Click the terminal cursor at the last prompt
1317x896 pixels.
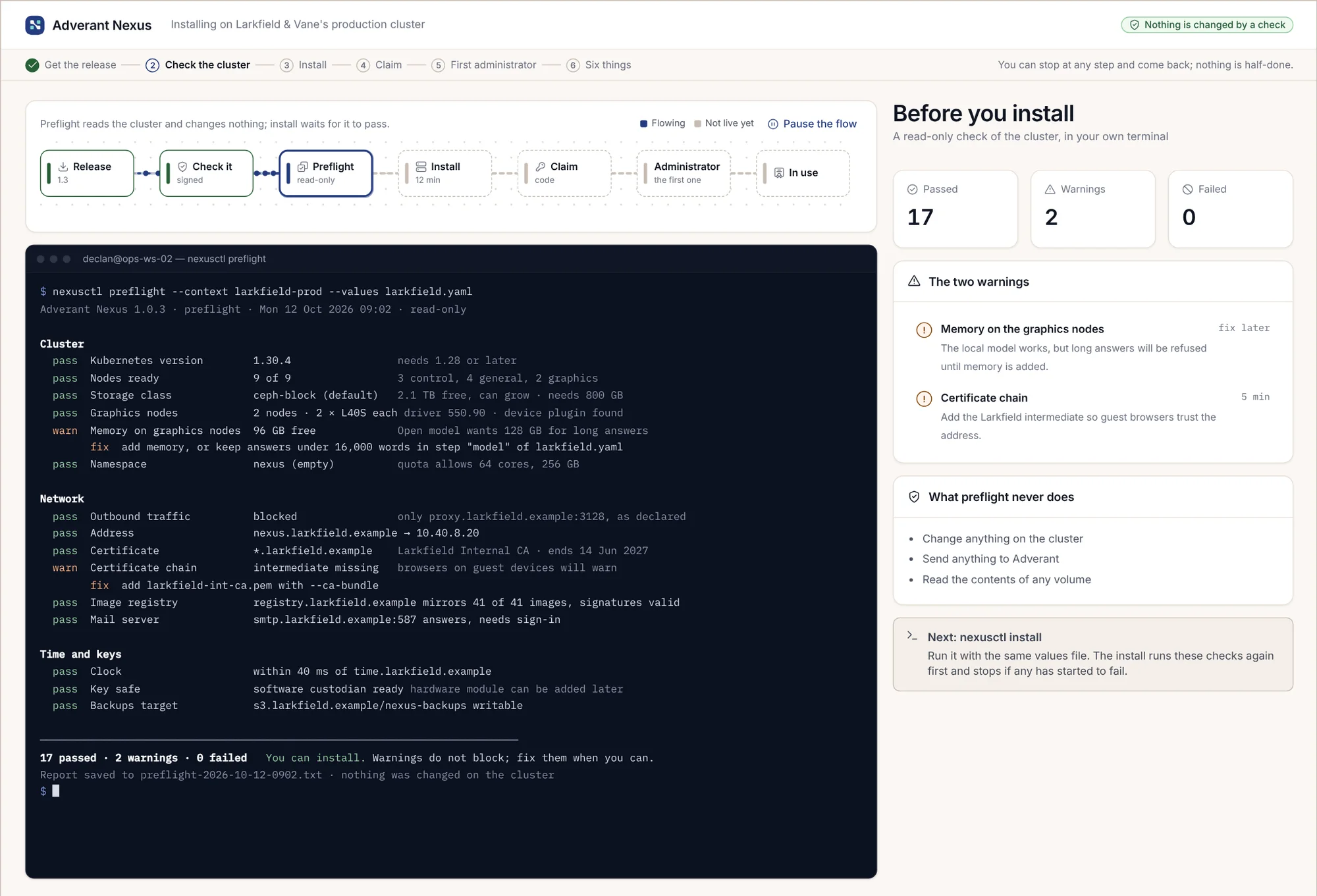click(56, 791)
